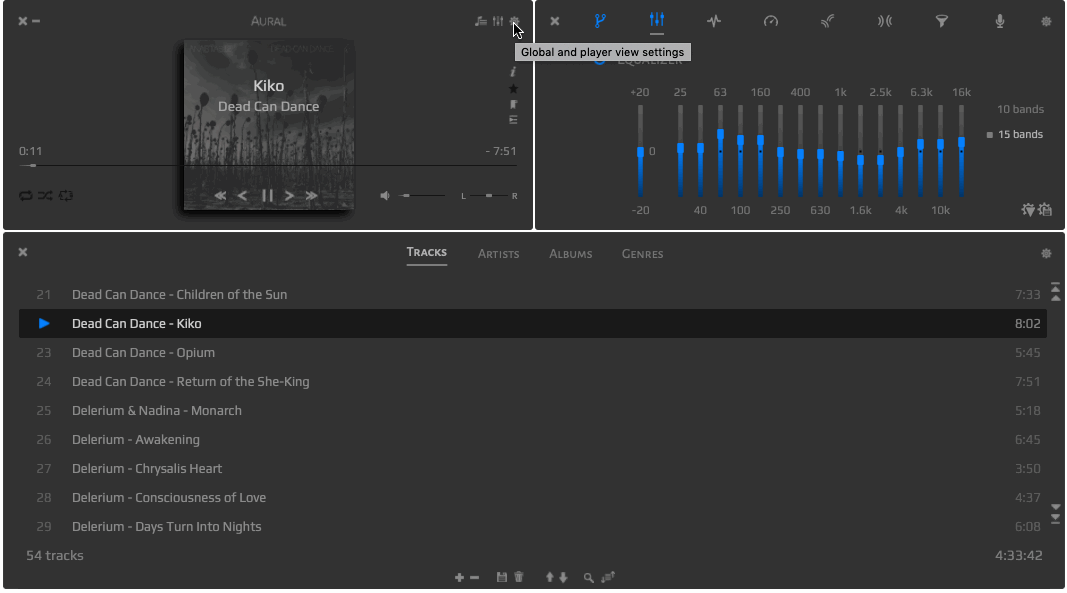Switch to the Albums playlist tab
Screen dimensions: 1067x593
[570, 254]
